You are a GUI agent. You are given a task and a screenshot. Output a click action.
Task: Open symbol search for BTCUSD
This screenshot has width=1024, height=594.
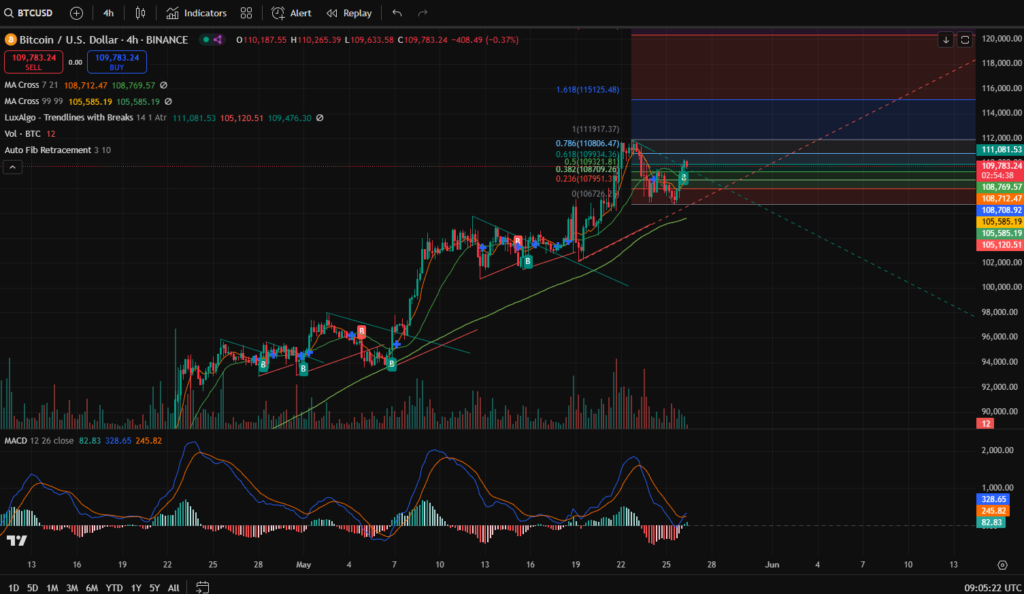28,13
